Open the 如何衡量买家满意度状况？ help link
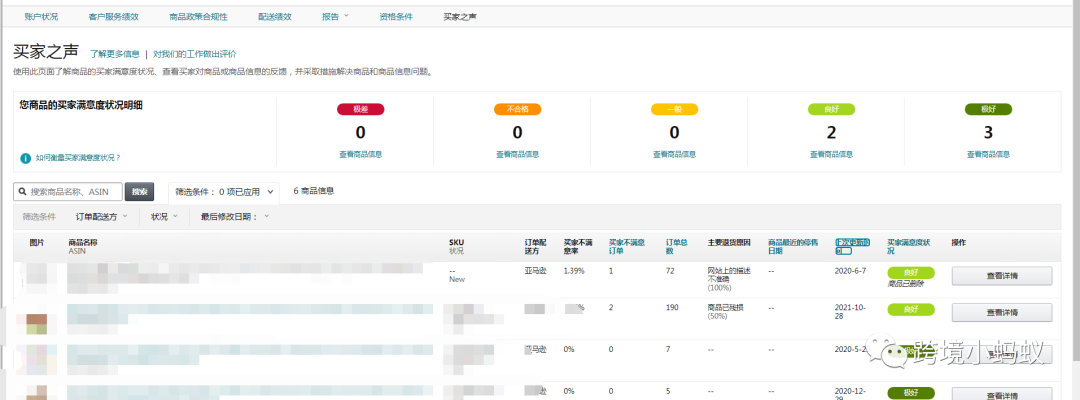The image size is (1080, 400). point(78,158)
